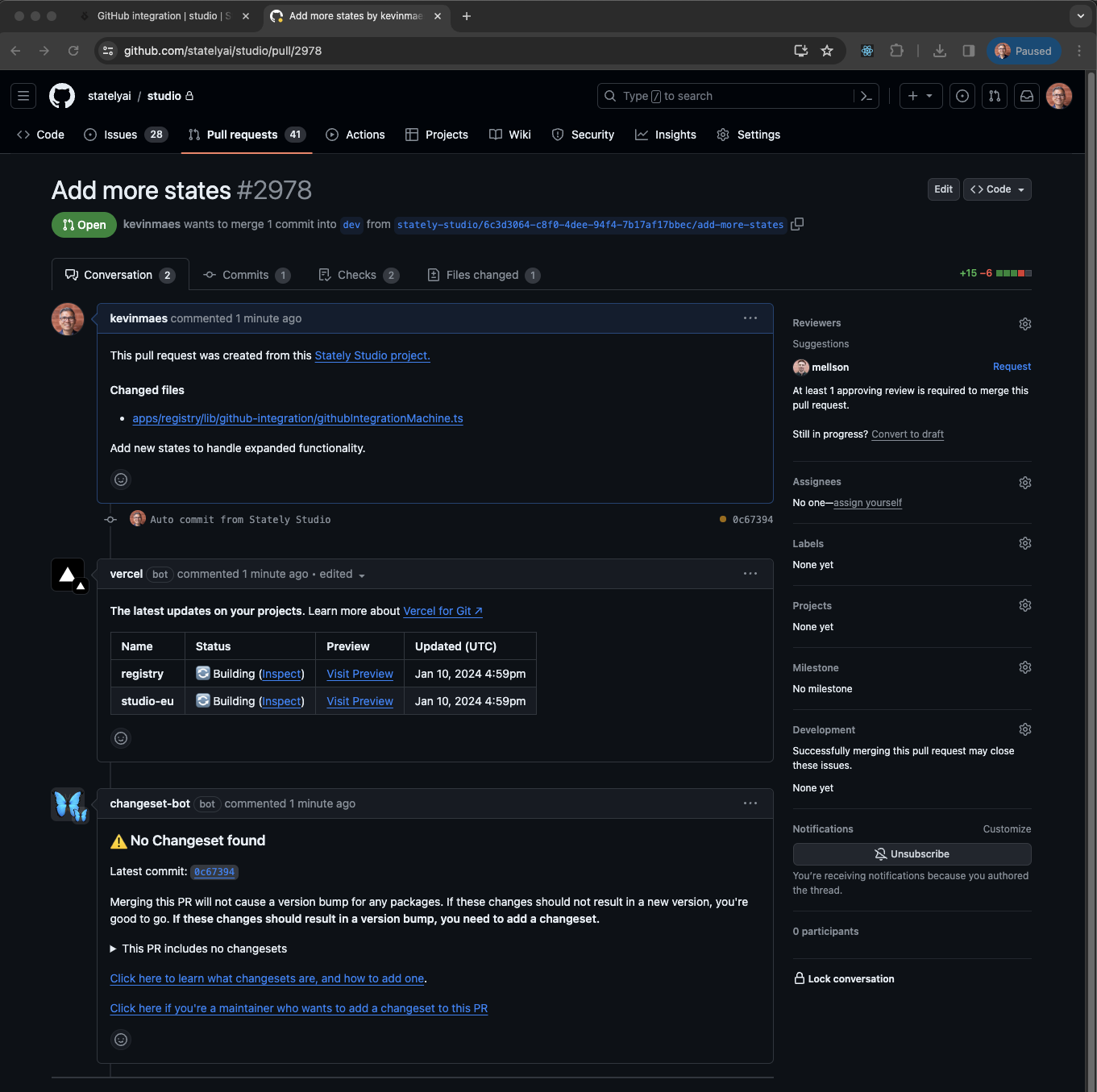The image size is (1097, 1092).
Task: Open the Security section in the repo navigation
Action: coord(583,135)
